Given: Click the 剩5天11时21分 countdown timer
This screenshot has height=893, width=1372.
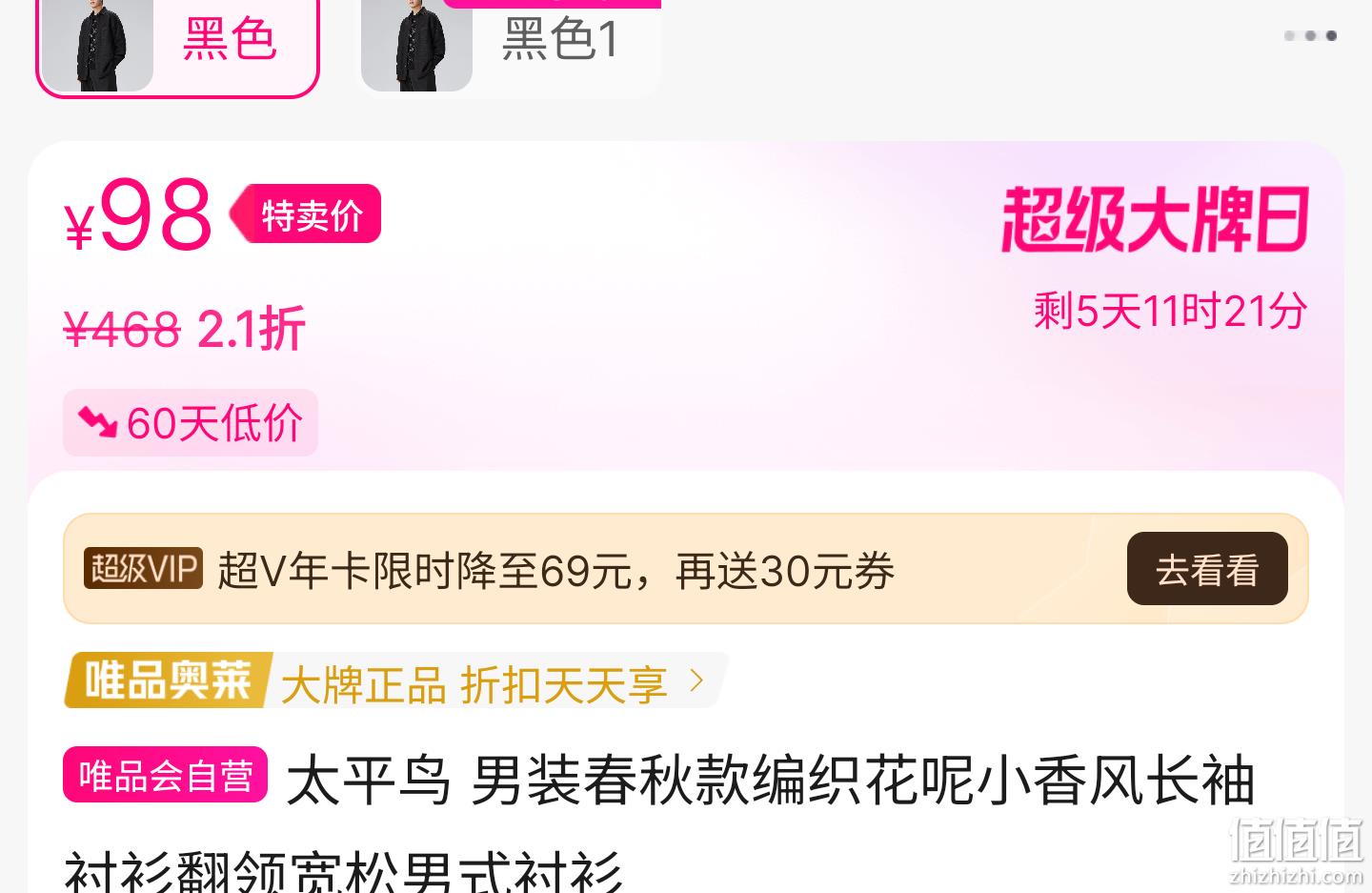Looking at the screenshot, I should click(1171, 311).
